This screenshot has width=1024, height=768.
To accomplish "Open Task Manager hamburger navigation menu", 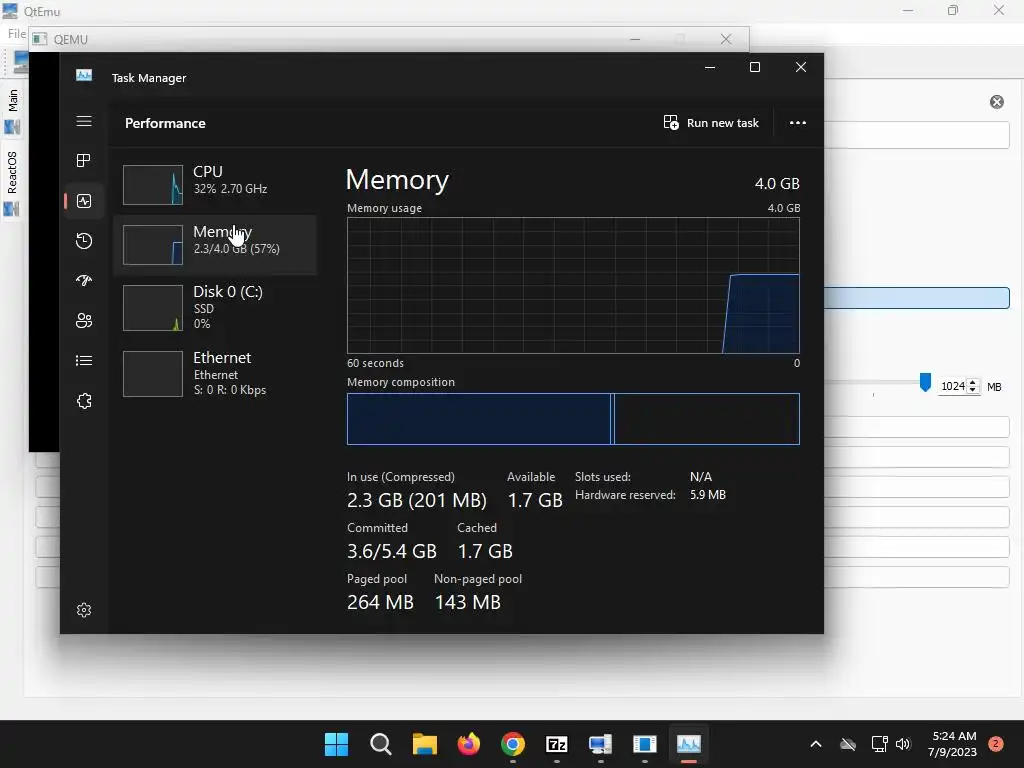I will pos(84,121).
